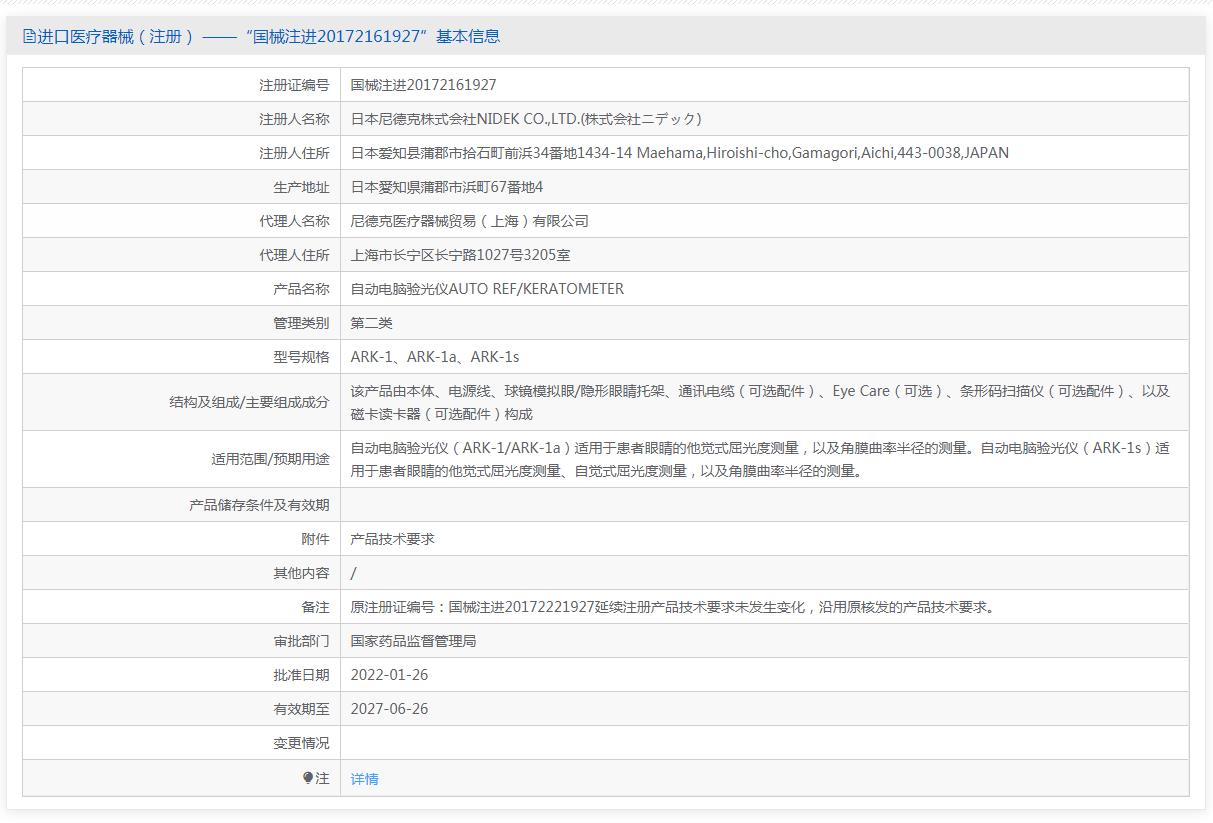Click the 适用范围/预期用途 label

270,459
